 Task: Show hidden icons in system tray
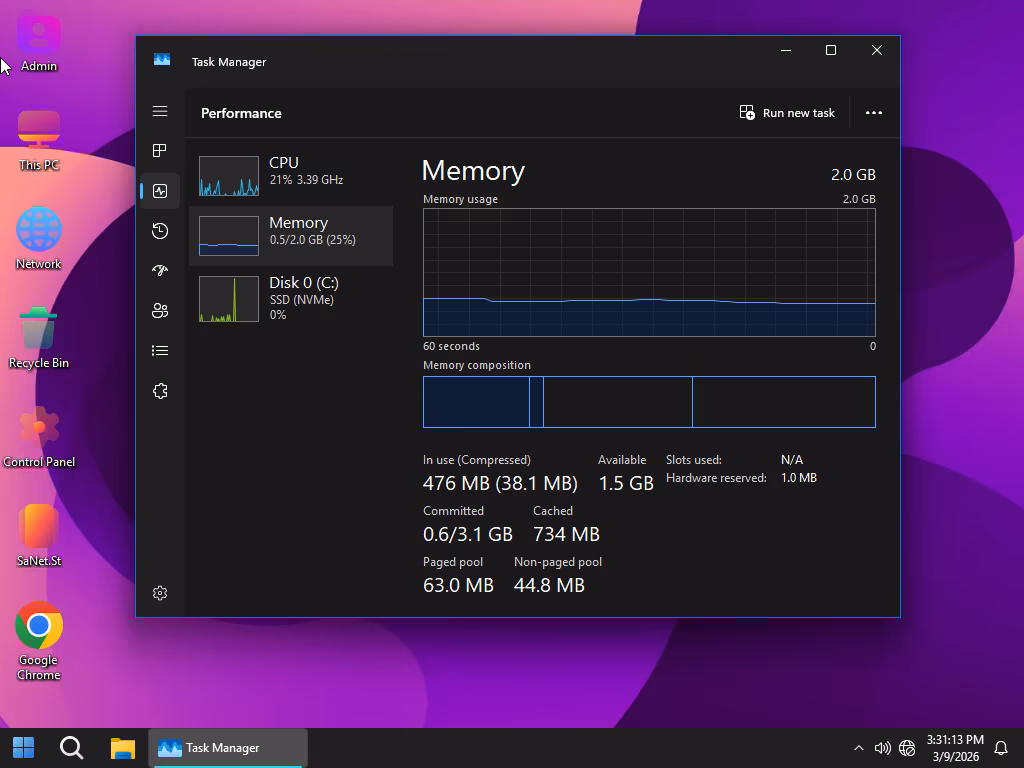(858, 748)
